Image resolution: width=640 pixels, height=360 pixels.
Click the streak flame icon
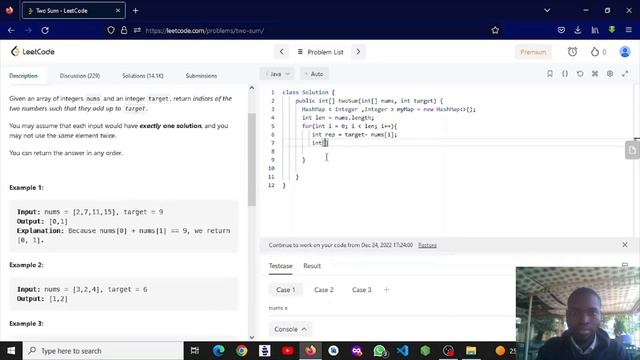pyautogui.click(x=595, y=51)
